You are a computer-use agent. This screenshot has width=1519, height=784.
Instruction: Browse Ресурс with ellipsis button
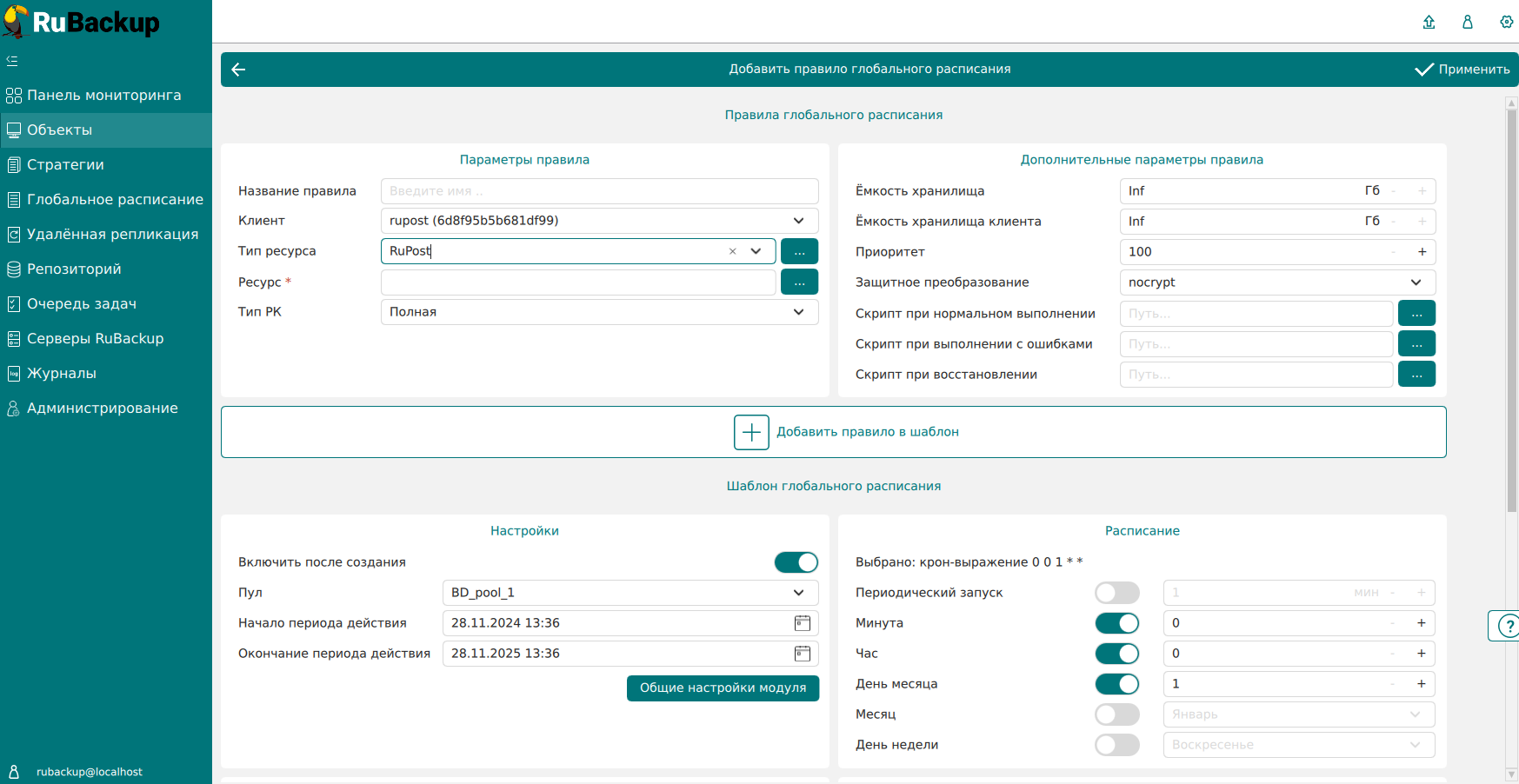point(799,282)
